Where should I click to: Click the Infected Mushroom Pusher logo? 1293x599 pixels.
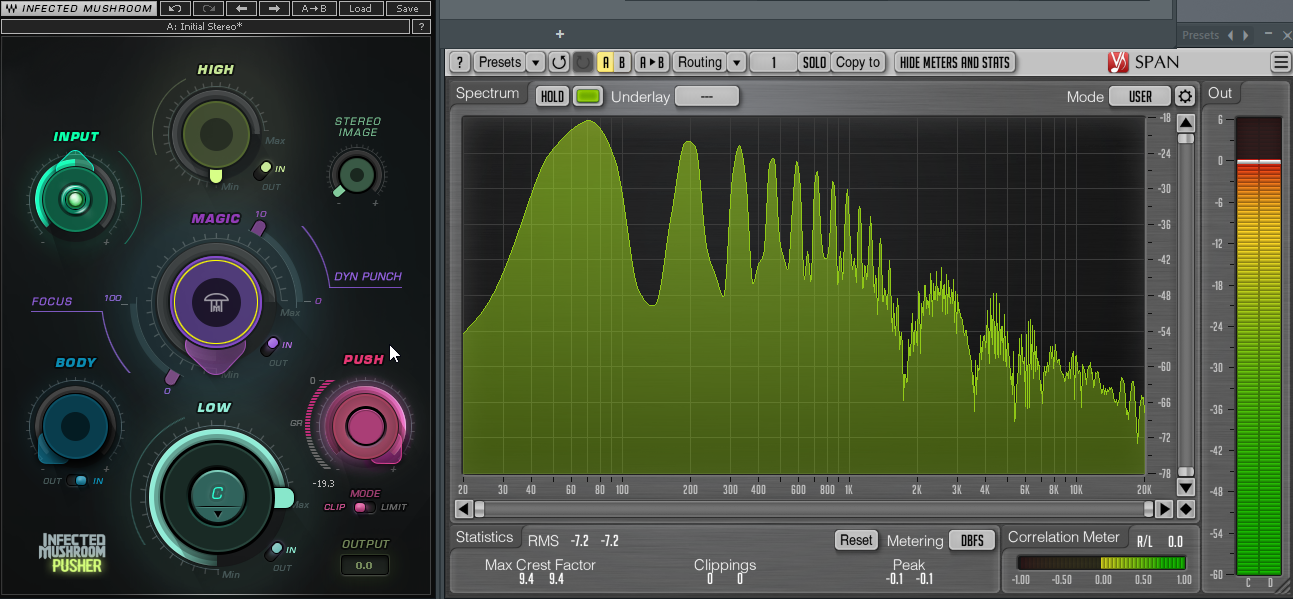click(x=72, y=553)
